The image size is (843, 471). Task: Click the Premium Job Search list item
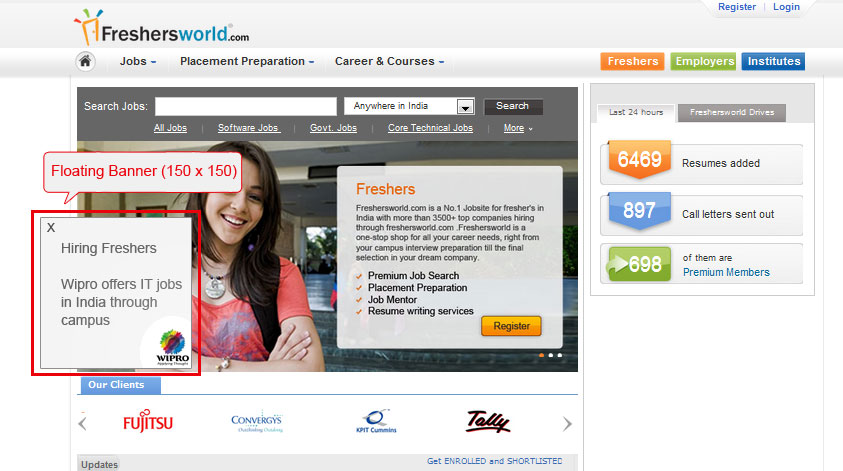tap(413, 275)
